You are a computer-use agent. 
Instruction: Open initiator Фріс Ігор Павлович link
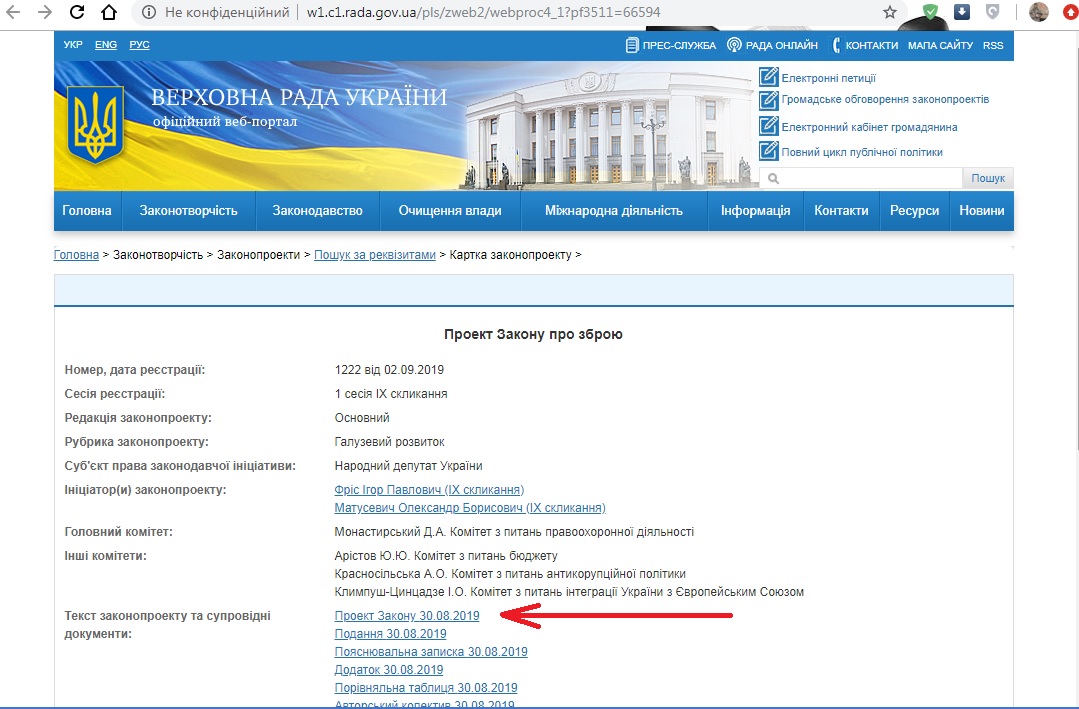(429, 489)
